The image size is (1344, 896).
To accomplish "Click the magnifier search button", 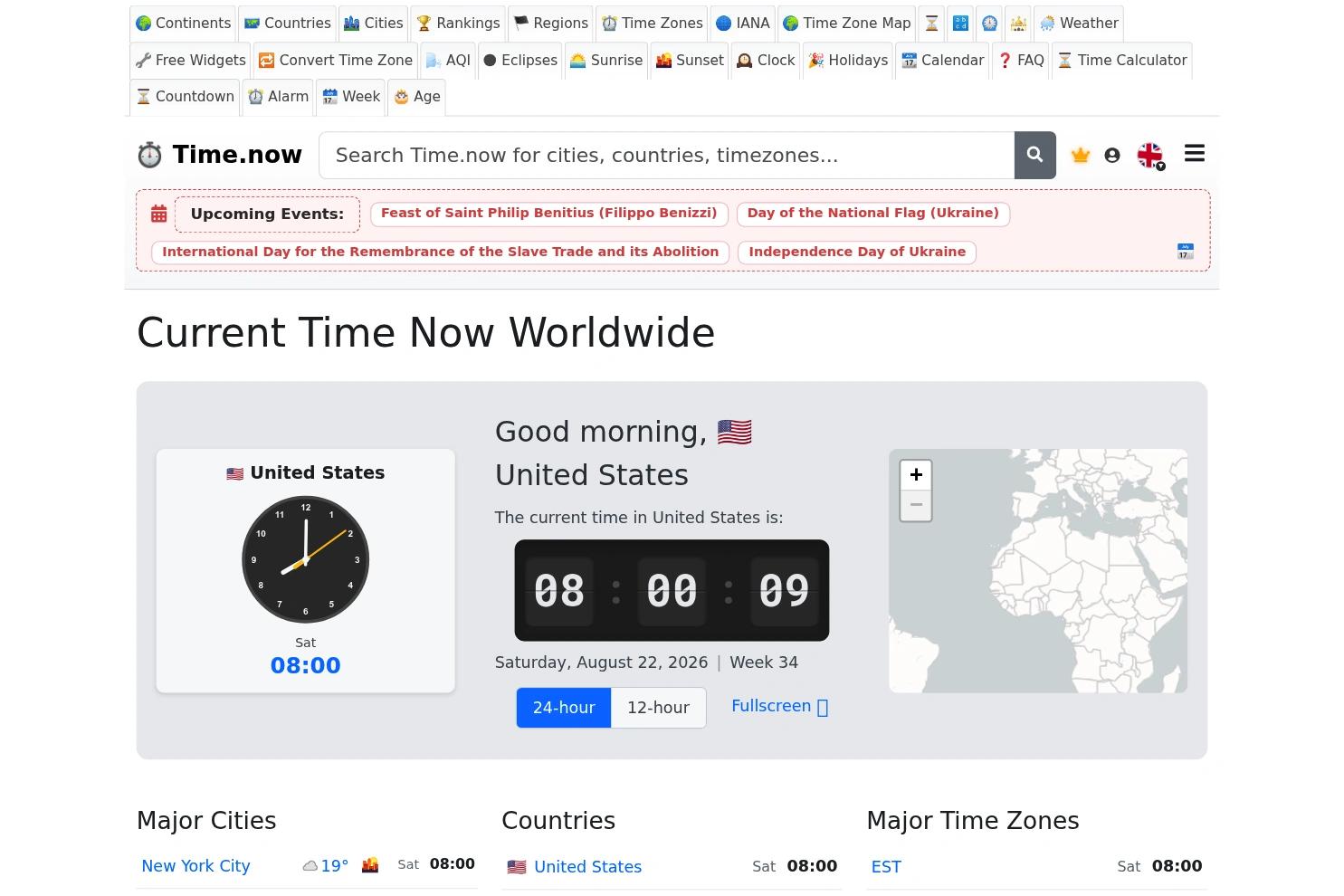I will point(1035,156).
